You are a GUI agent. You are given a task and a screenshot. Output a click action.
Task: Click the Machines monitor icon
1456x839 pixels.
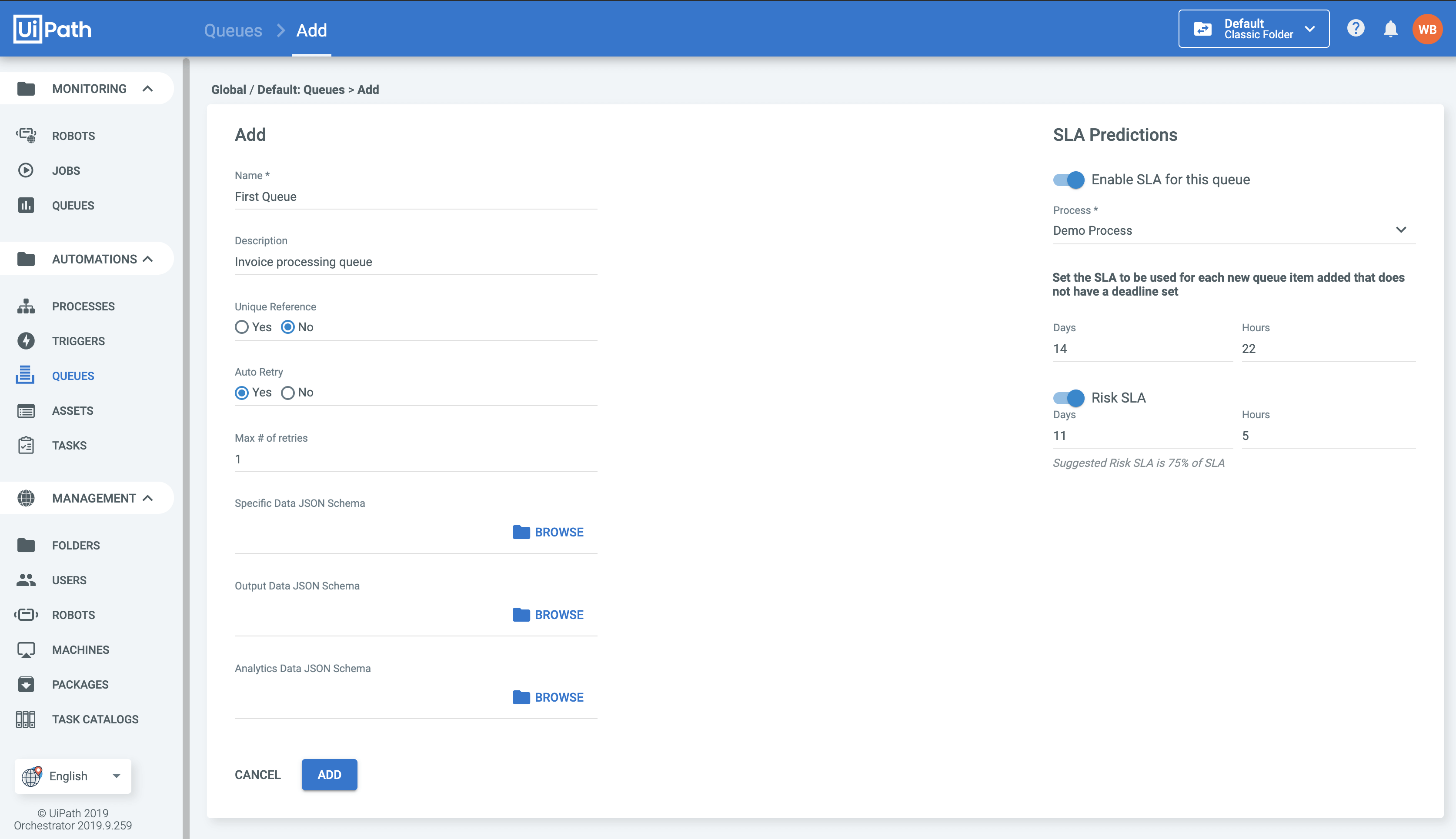point(26,650)
